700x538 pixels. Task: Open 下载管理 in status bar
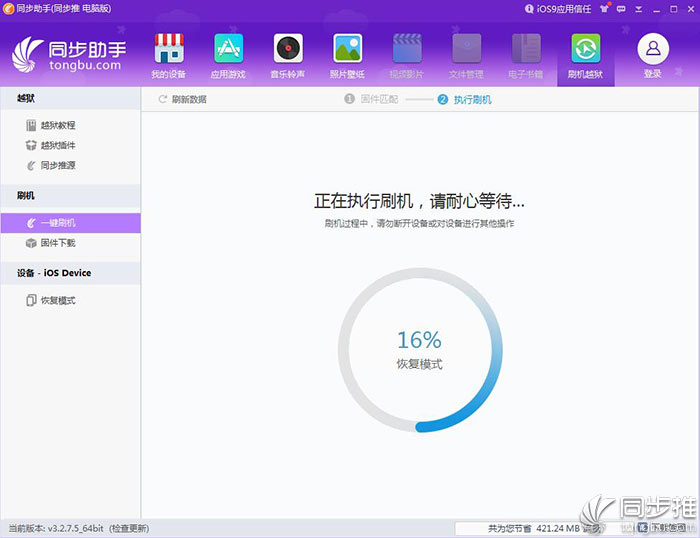pyautogui.click(x=662, y=528)
